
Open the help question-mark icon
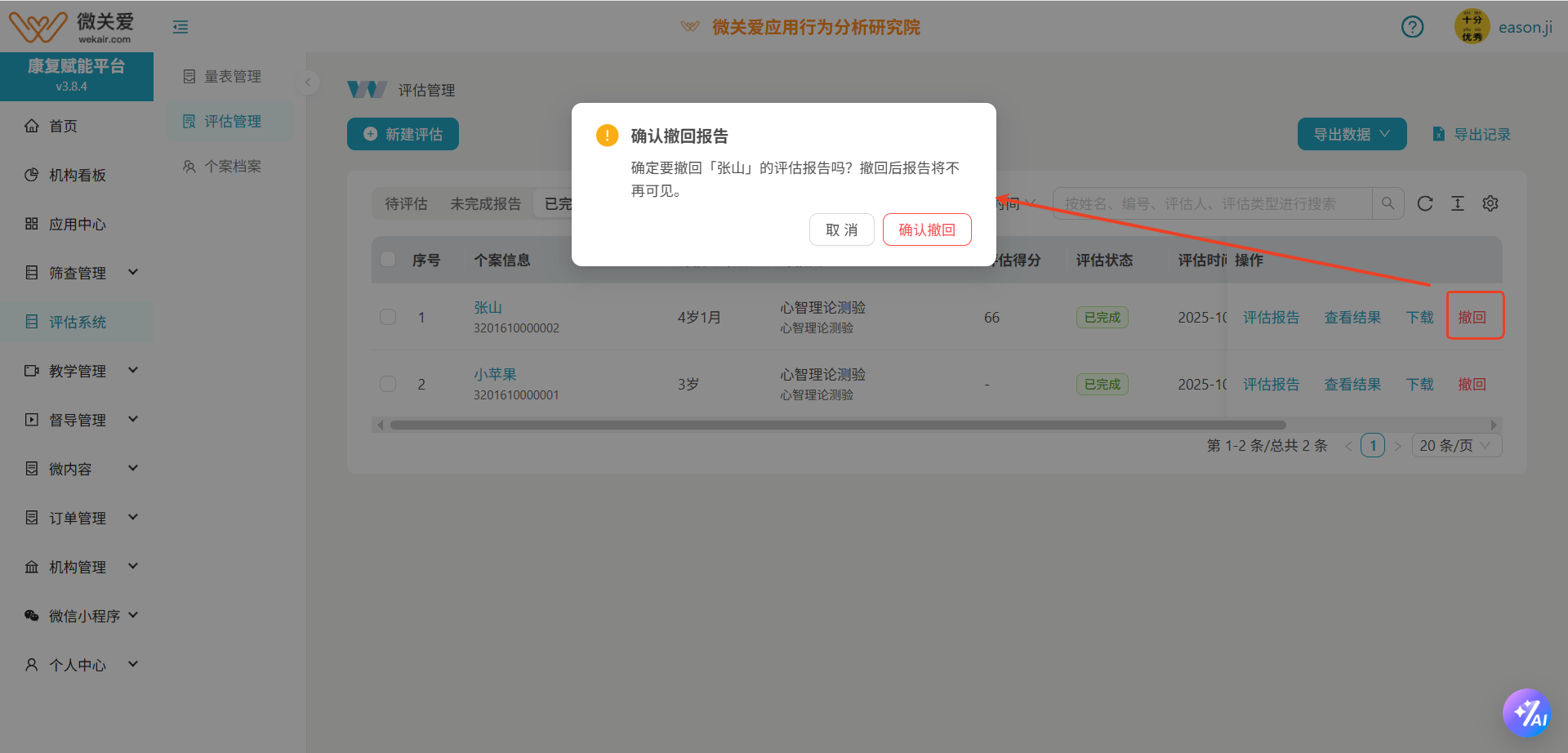tap(1413, 26)
